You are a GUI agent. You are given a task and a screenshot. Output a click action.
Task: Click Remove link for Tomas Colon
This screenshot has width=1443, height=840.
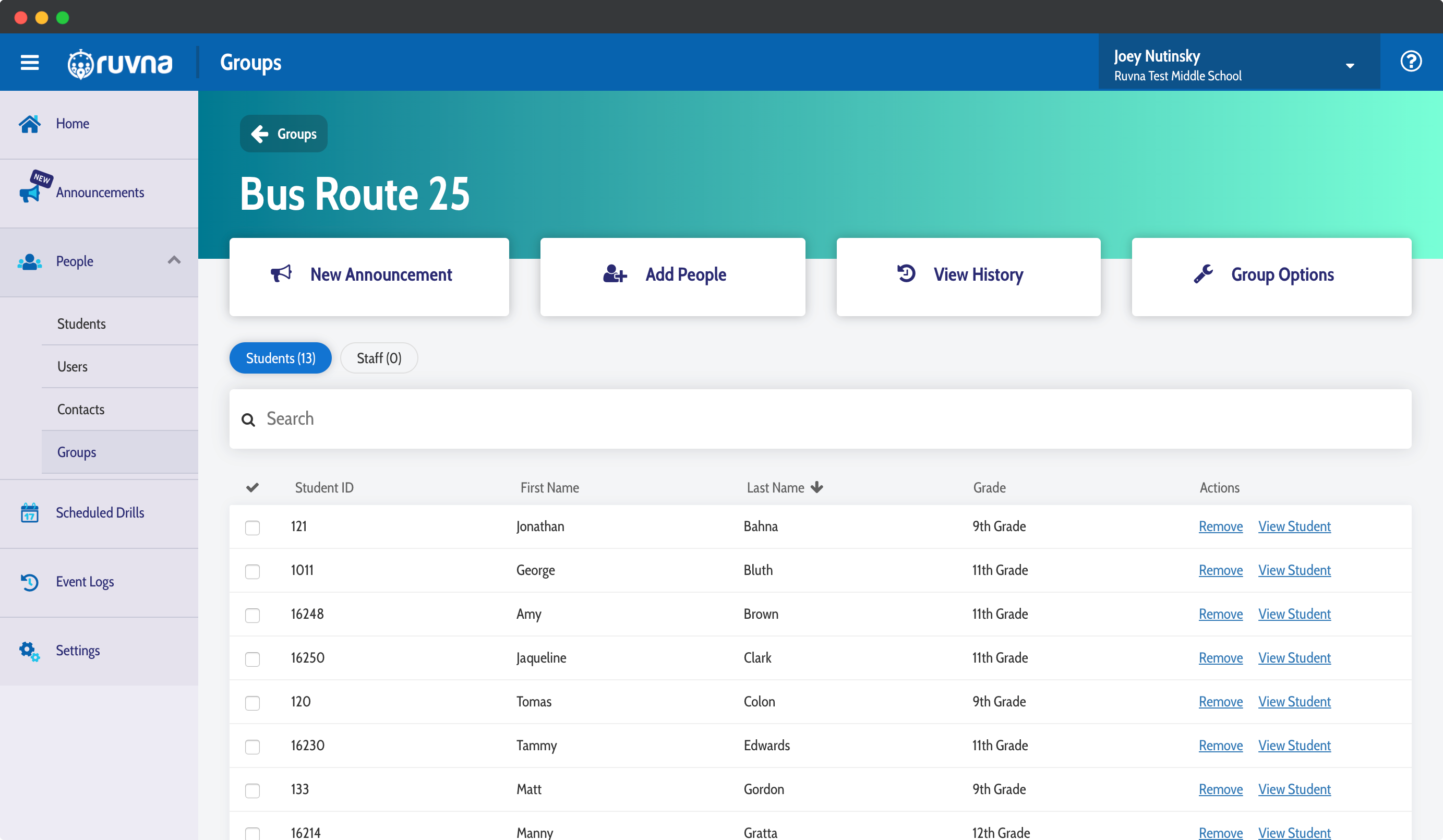(x=1221, y=701)
